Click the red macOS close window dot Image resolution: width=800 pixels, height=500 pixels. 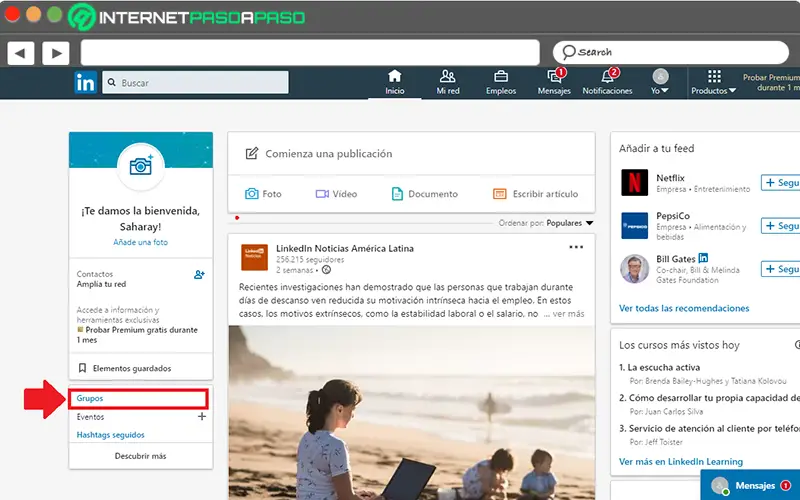pyautogui.click(x=12, y=14)
